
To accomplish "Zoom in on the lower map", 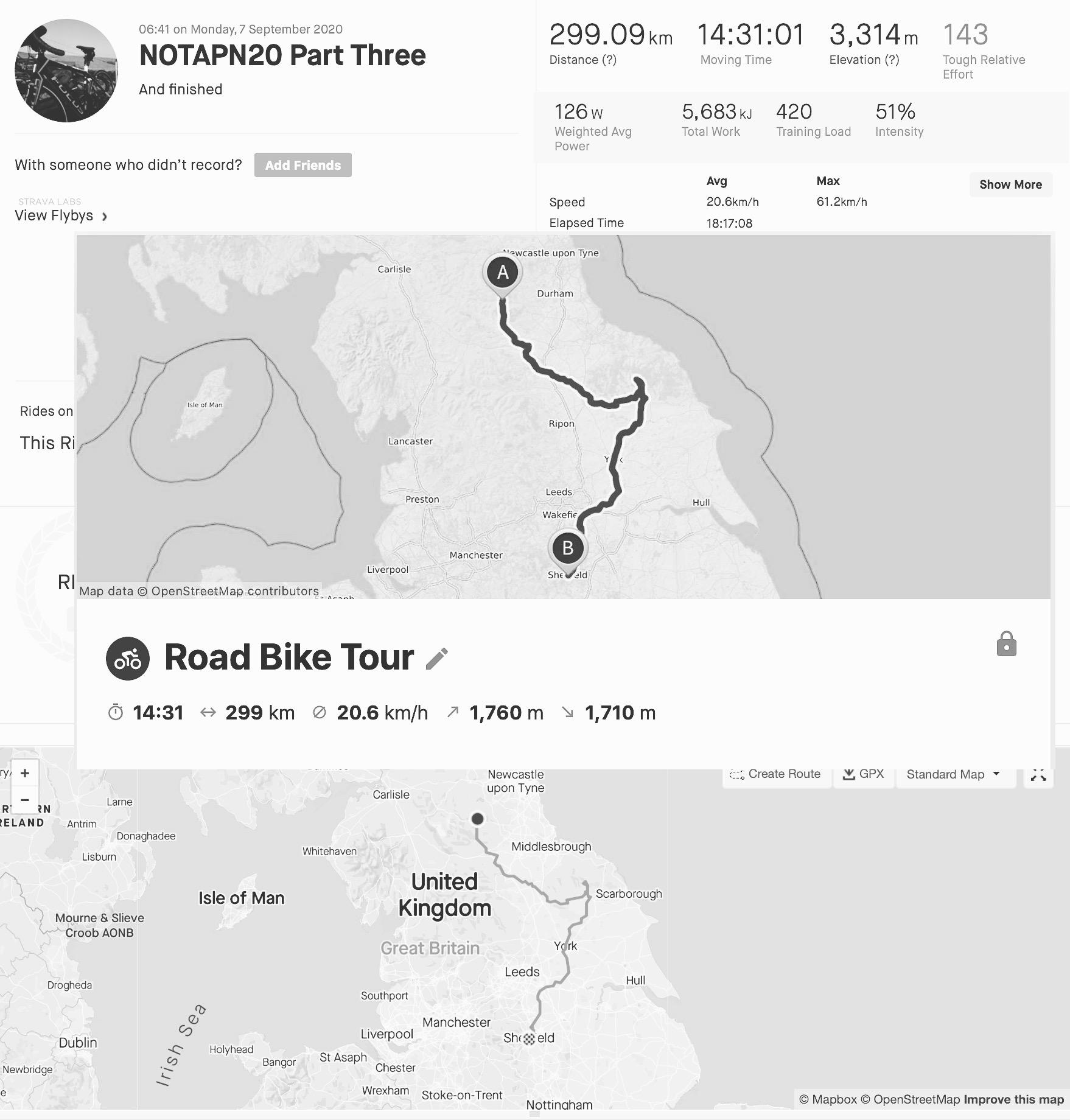I will (x=25, y=773).
